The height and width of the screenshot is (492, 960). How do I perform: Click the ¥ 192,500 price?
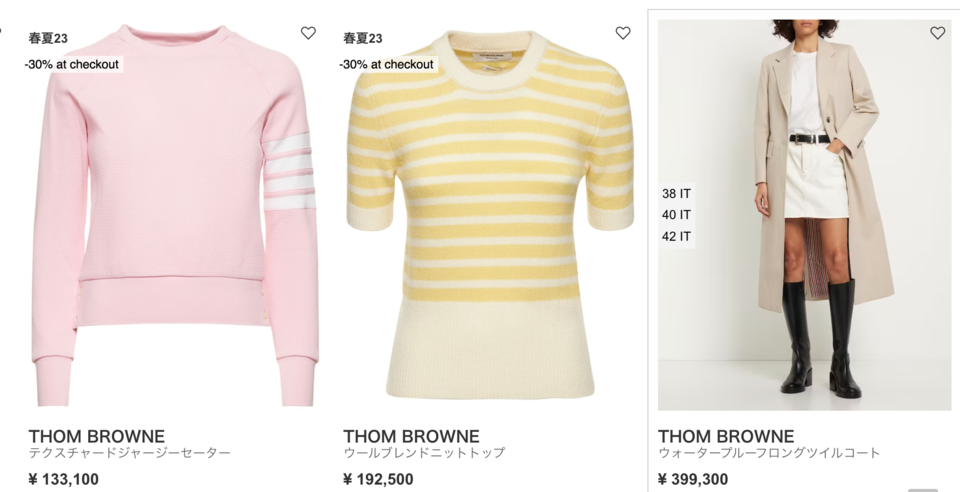pos(378,479)
